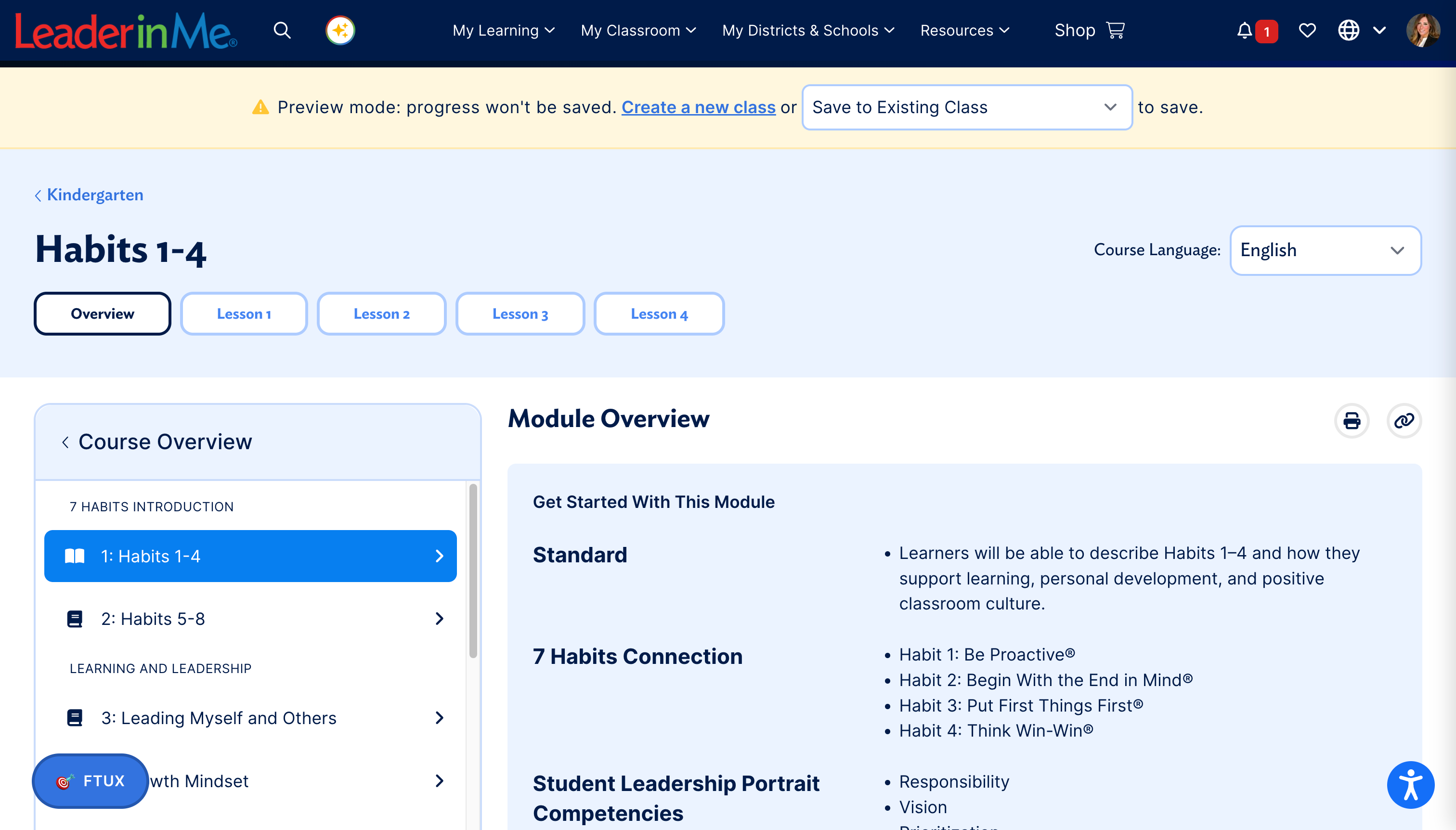
Task: Open the Resources dropdown menu
Action: click(964, 30)
